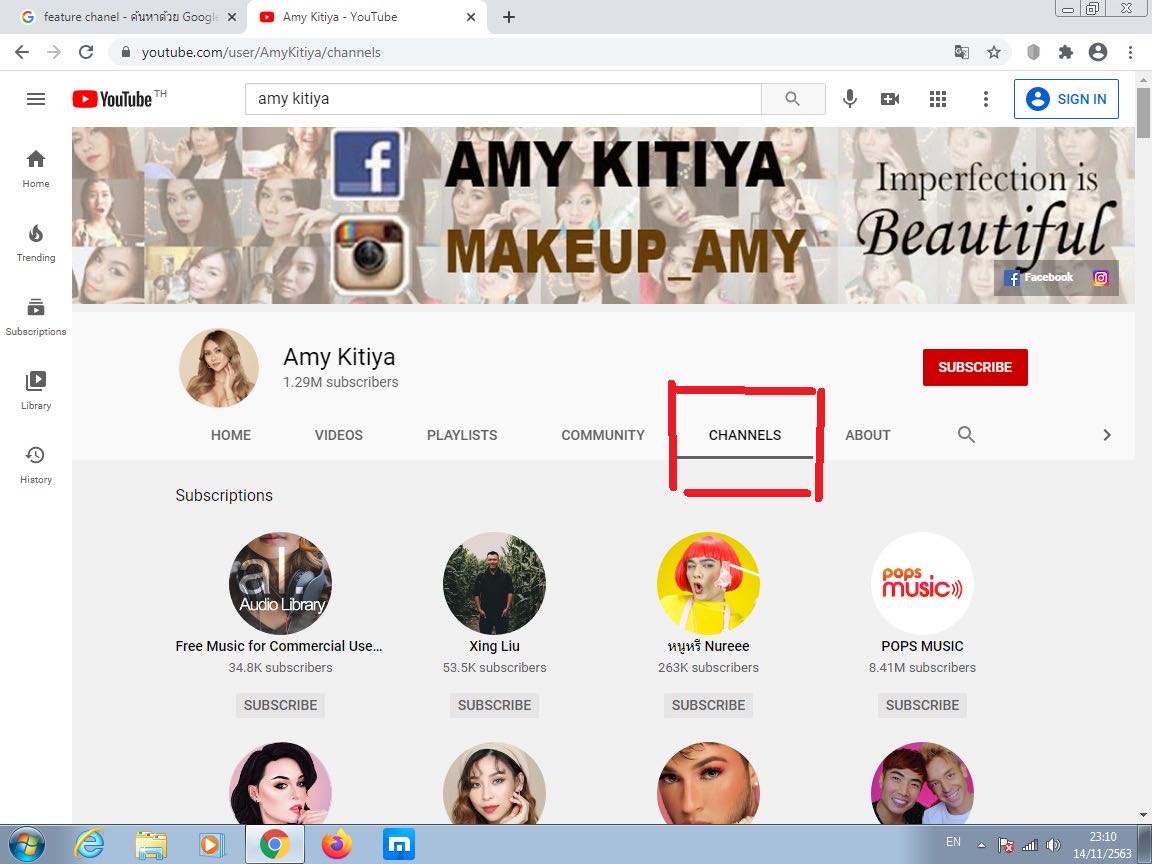The height and width of the screenshot is (864, 1152).
Task: Open the YouTube apps grid icon
Action: (938, 99)
